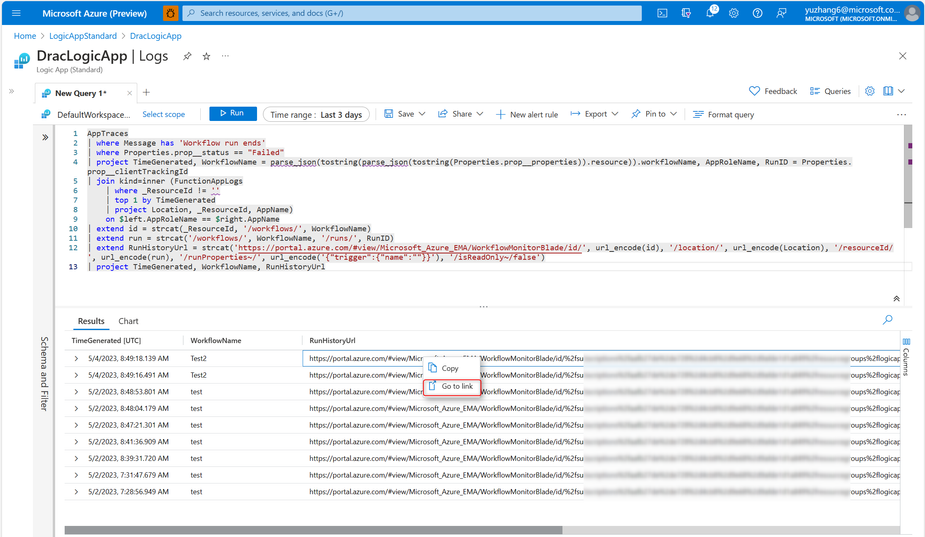Expand the 5/2/2023, 8:48:04.179 AM row
925x537 pixels.
pos(76,408)
